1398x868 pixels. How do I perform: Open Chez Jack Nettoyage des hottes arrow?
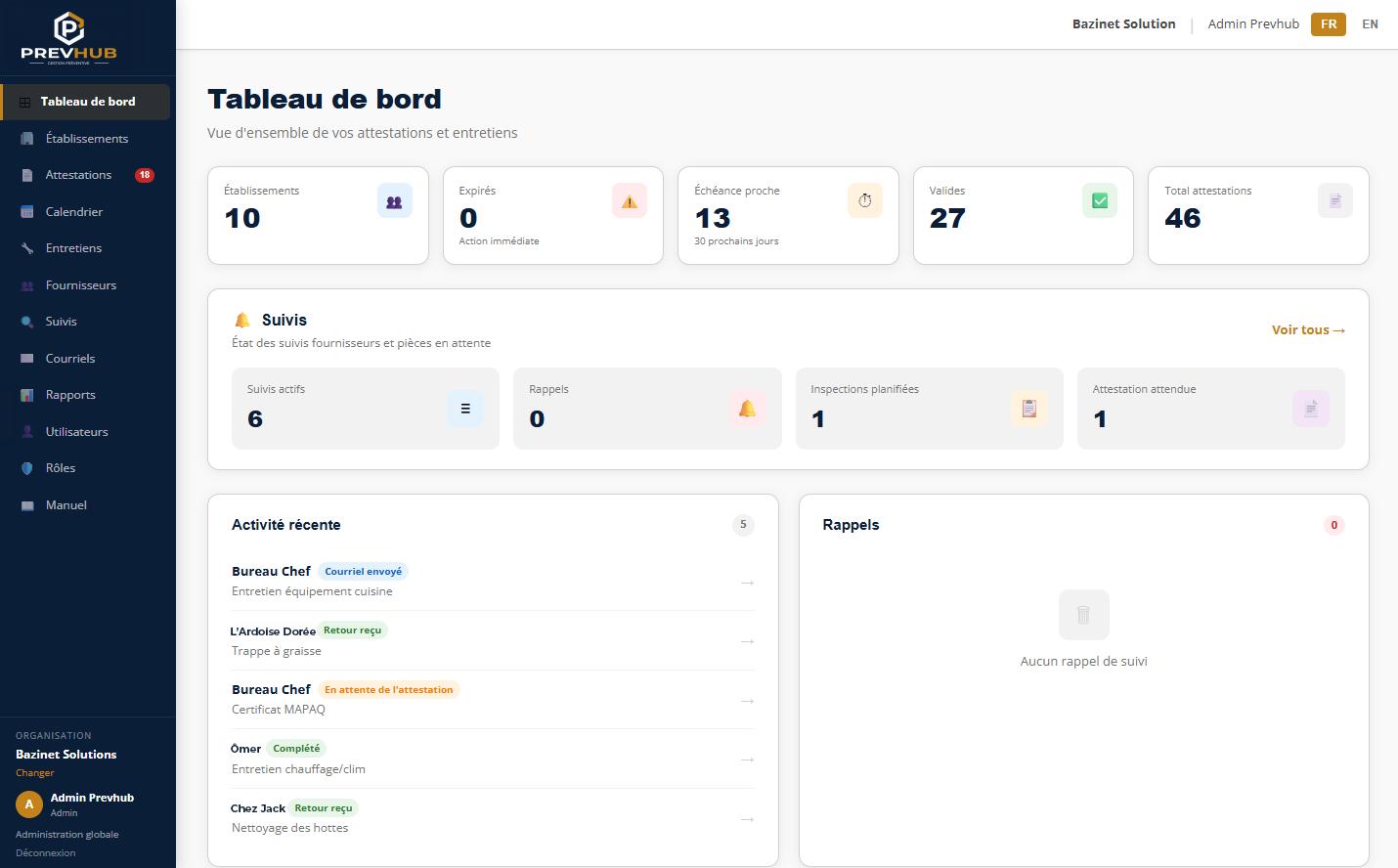click(x=747, y=819)
